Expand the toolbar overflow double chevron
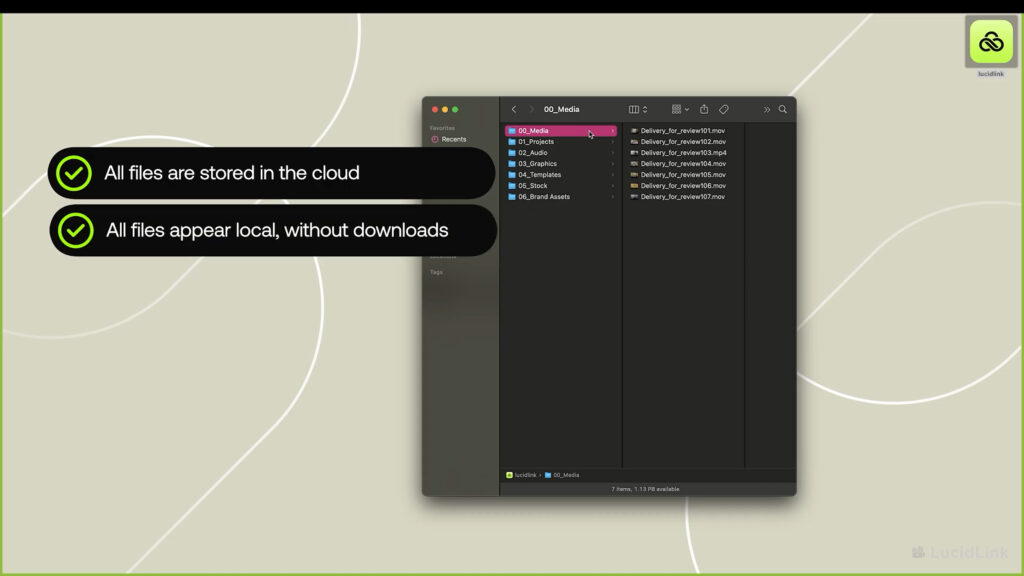 tap(767, 109)
